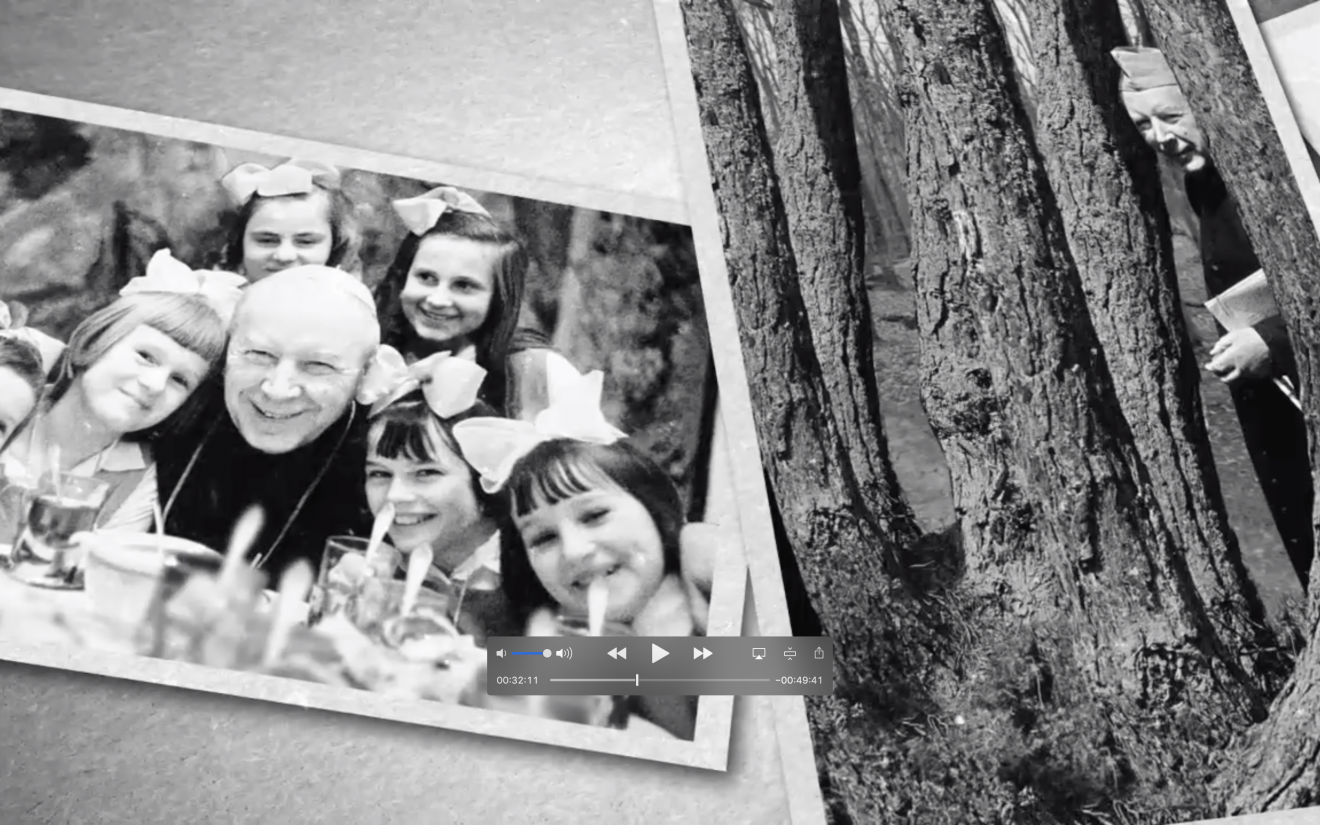
Task: Click the rewind button
Action: (x=617, y=653)
